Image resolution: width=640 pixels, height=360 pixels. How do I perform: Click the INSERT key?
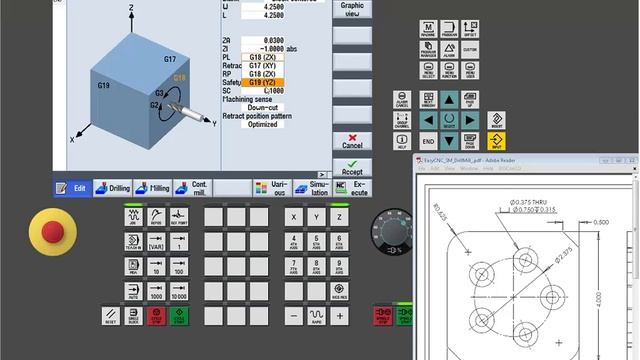point(497,120)
